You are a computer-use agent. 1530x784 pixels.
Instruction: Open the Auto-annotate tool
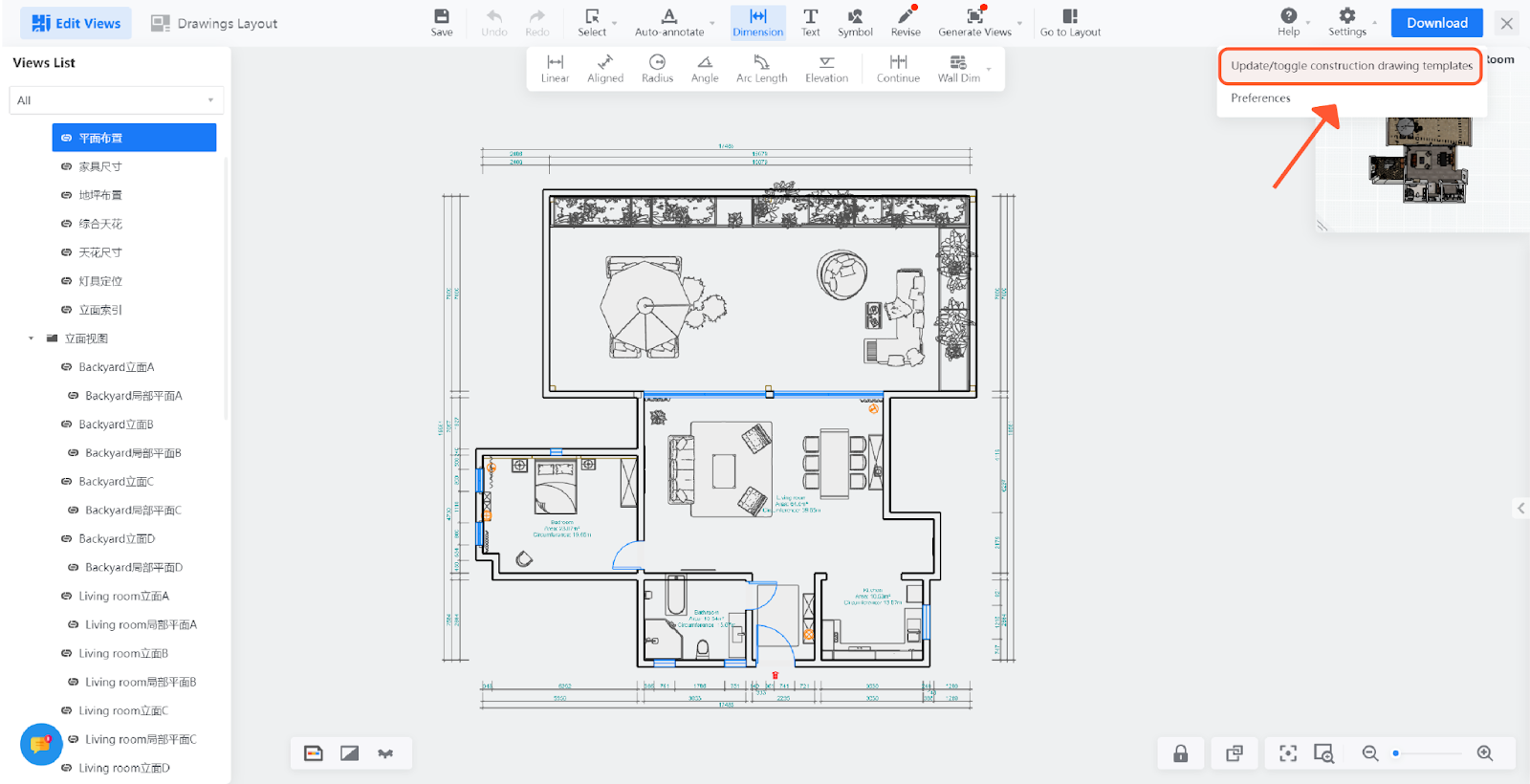click(x=669, y=23)
